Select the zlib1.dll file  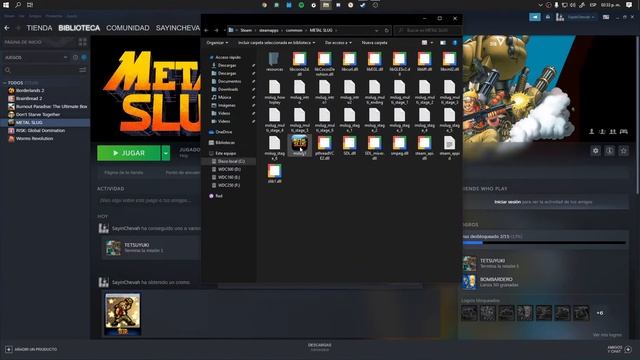click(274, 173)
